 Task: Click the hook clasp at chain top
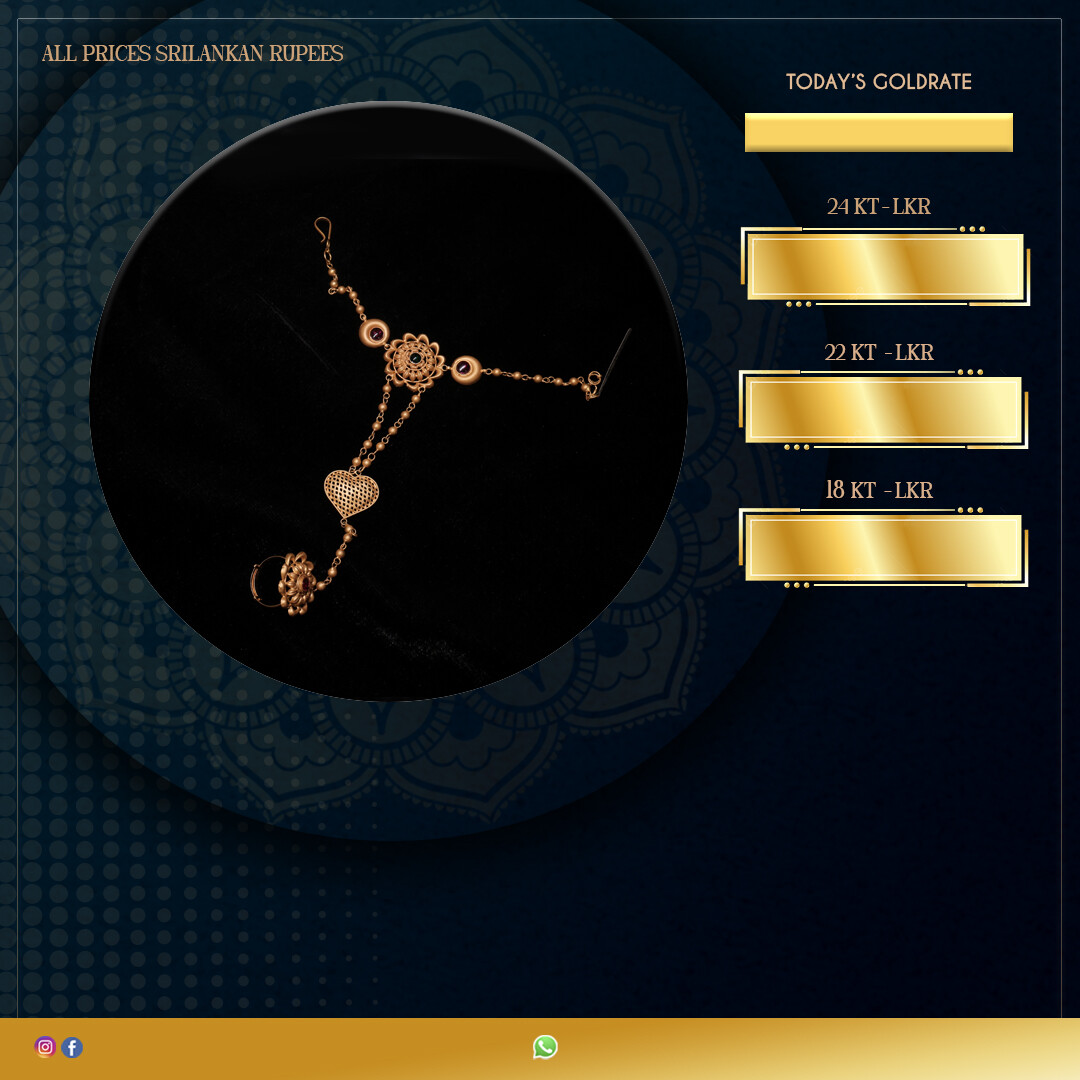point(323,229)
